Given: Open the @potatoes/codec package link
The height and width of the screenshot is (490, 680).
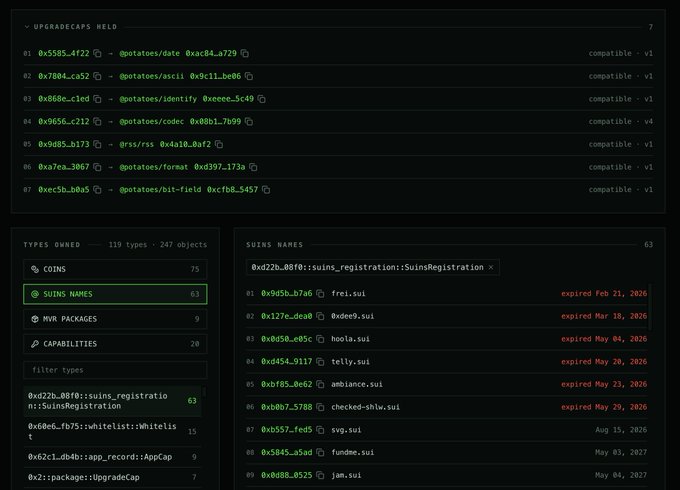Looking at the screenshot, I should click(152, 122).
